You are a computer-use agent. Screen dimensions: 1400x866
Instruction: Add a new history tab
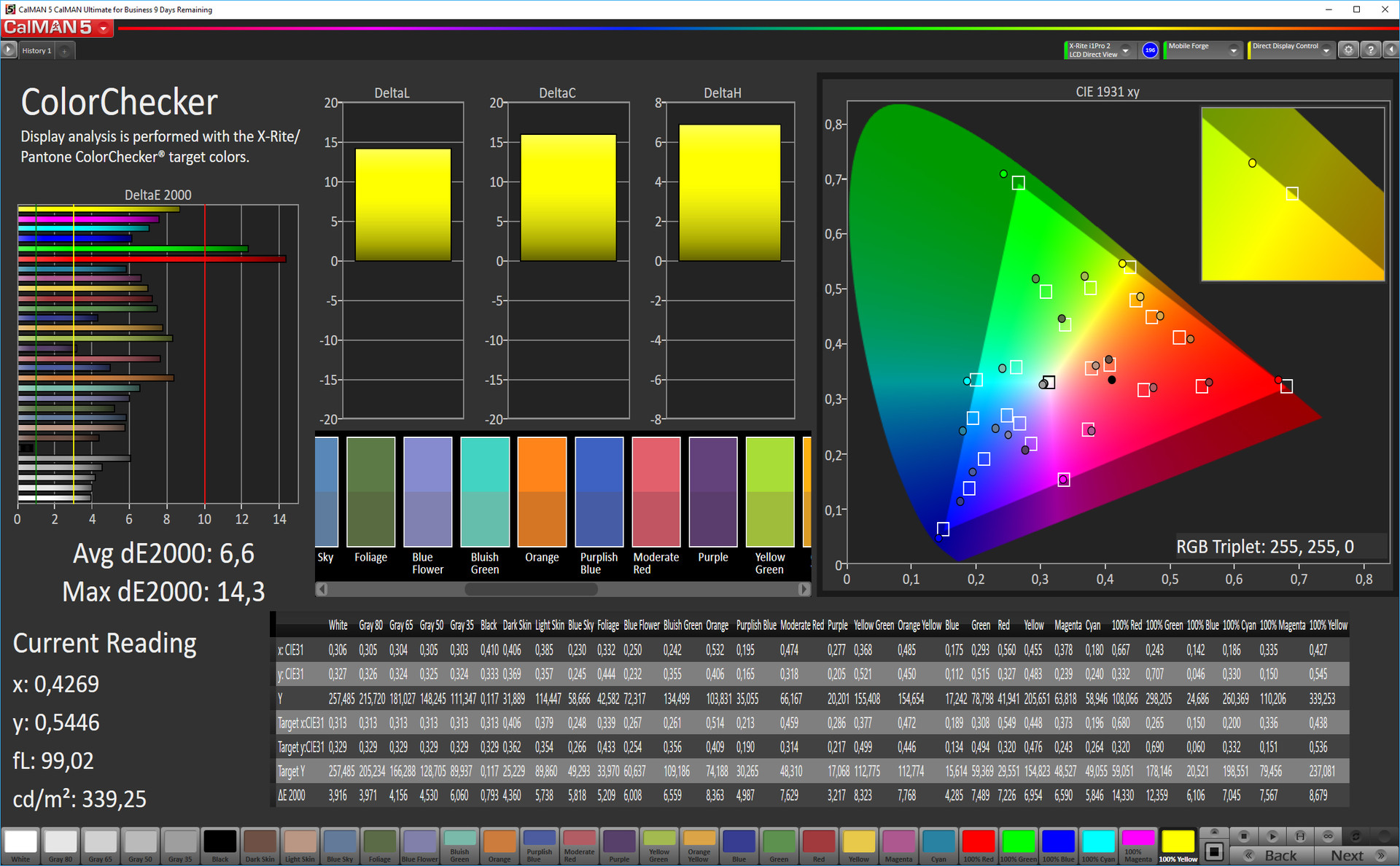(64, 51)
